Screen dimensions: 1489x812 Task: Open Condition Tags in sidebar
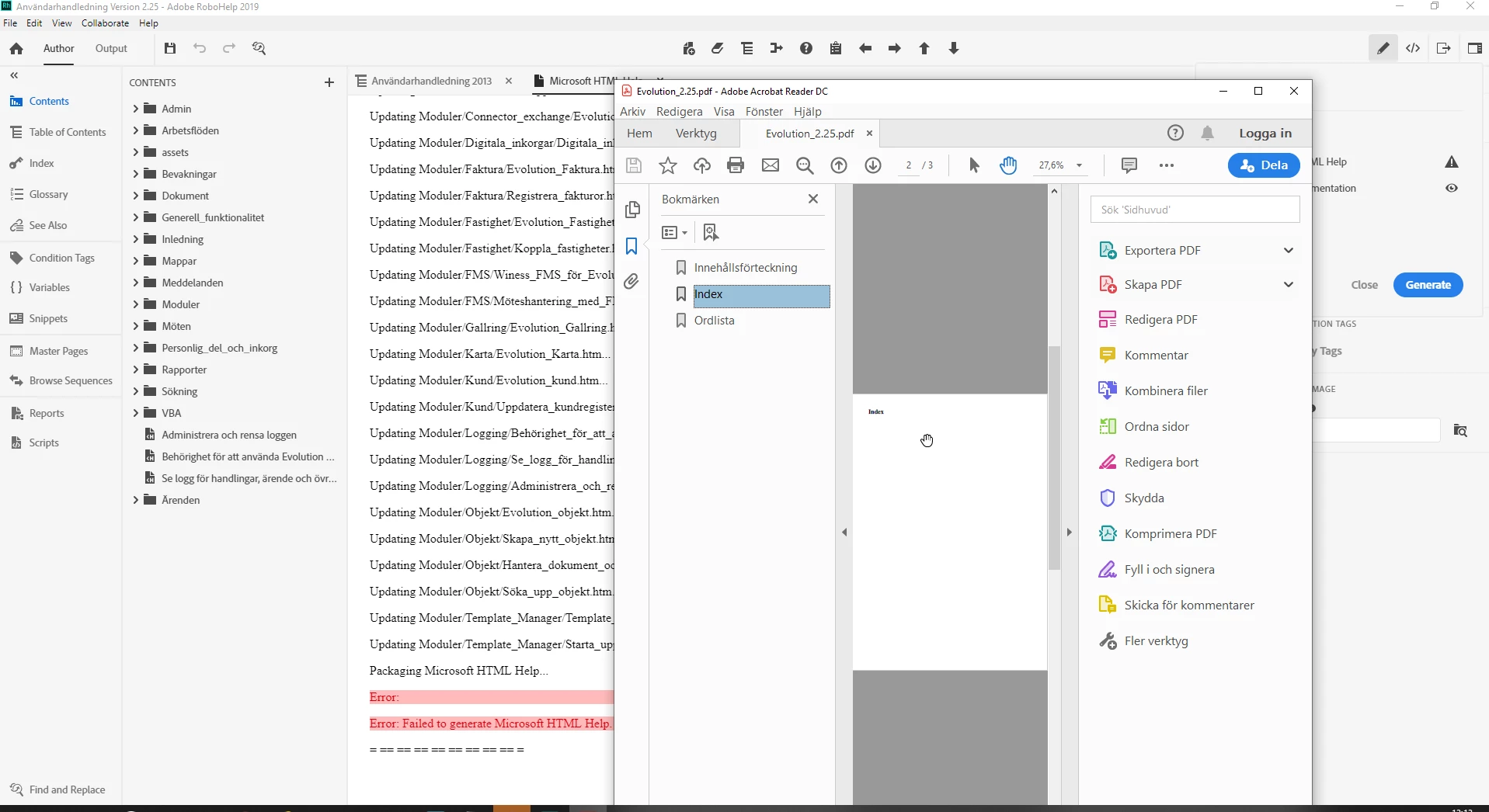point(62,258)
